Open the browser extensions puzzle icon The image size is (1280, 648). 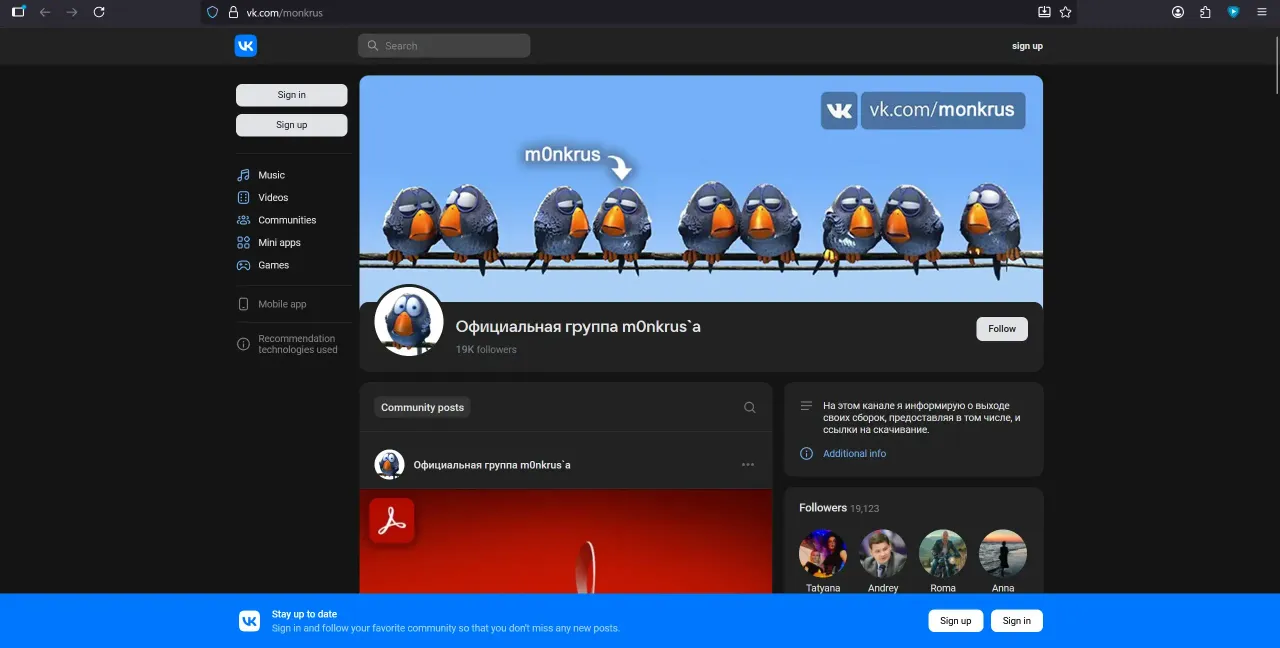pos(1205,12)
